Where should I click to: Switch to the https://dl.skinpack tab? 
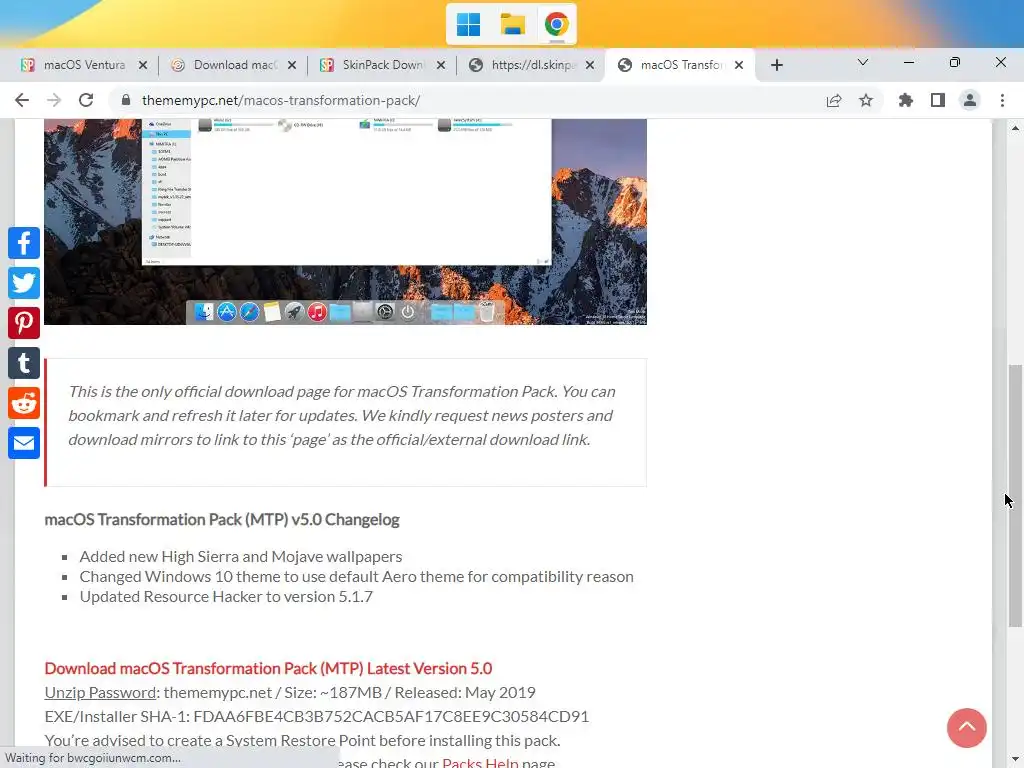coord(534,65)
